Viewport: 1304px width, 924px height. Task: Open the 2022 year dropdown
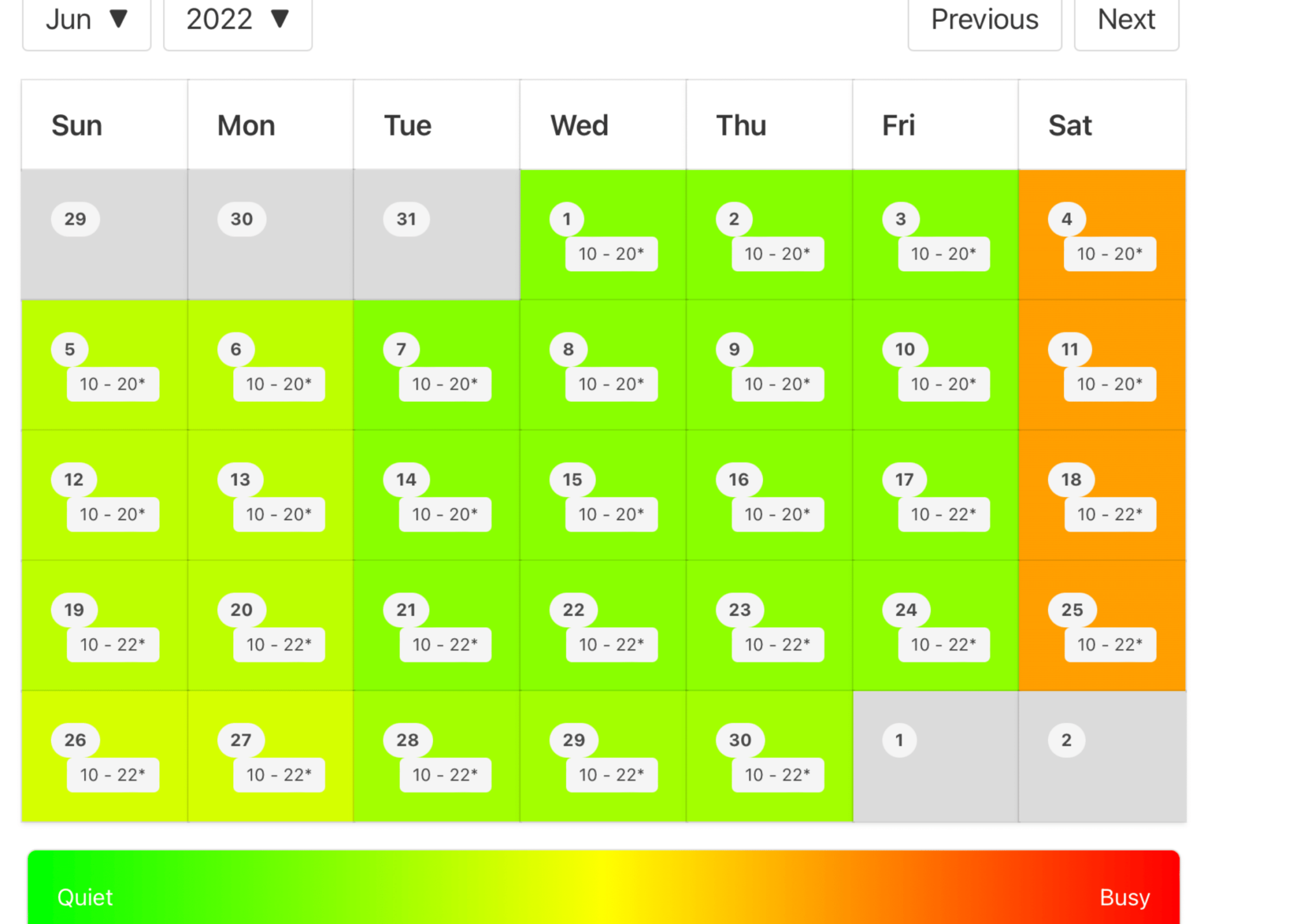(237, 20)
